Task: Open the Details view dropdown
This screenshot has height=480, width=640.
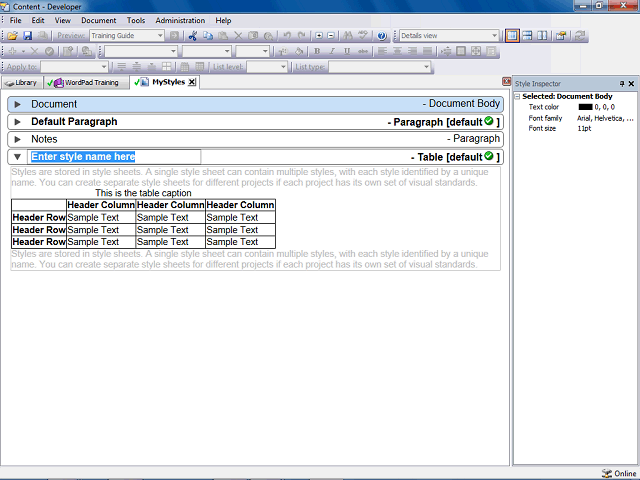Action: (x=494, y=36)
